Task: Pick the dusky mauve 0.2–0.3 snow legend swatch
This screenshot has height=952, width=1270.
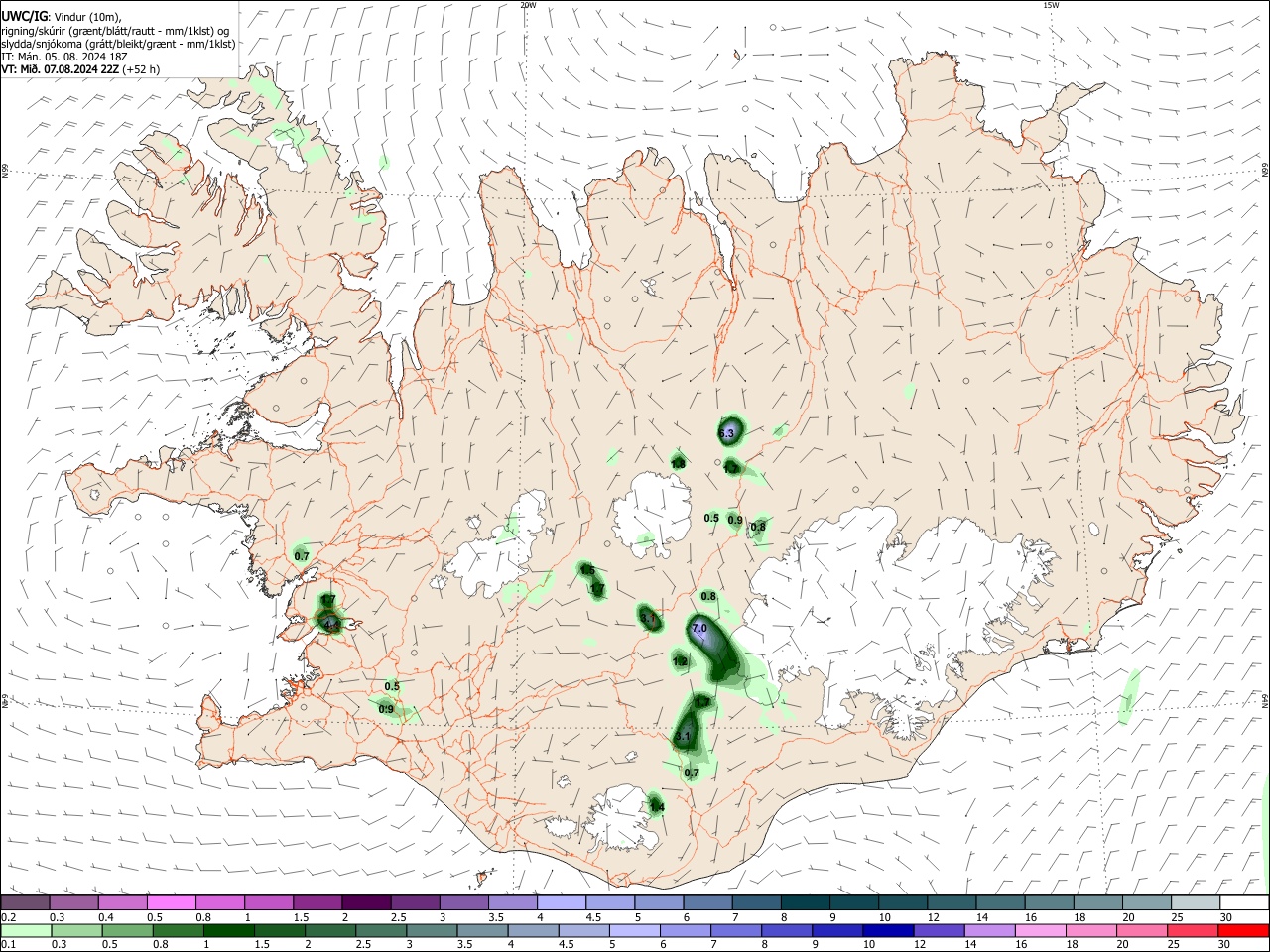Action: click(x=25, y=902)
